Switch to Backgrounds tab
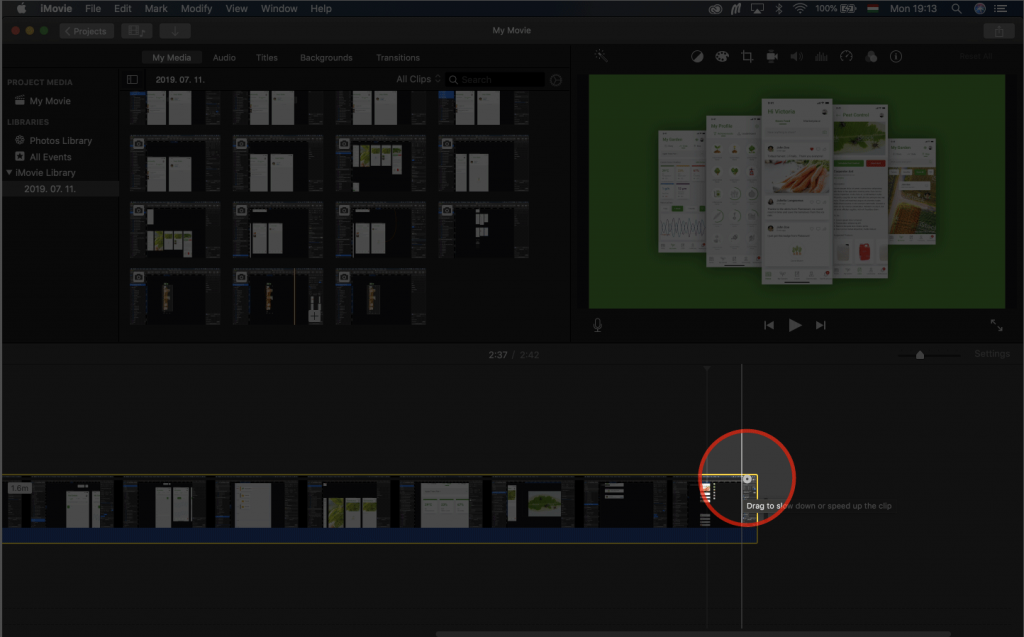Viewport: 1024px width, 637px height. pos(326,57)
